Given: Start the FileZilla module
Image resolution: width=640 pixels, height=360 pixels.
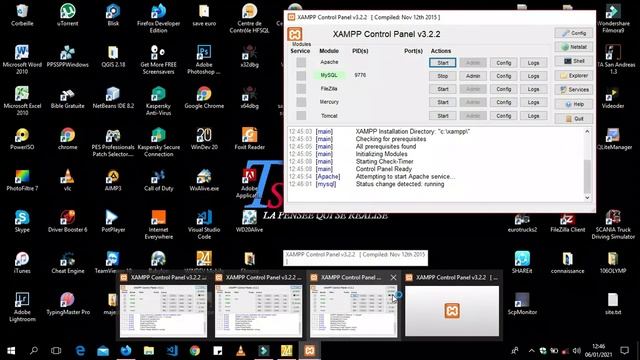Looking at the screenshot, I should point(442,89).
